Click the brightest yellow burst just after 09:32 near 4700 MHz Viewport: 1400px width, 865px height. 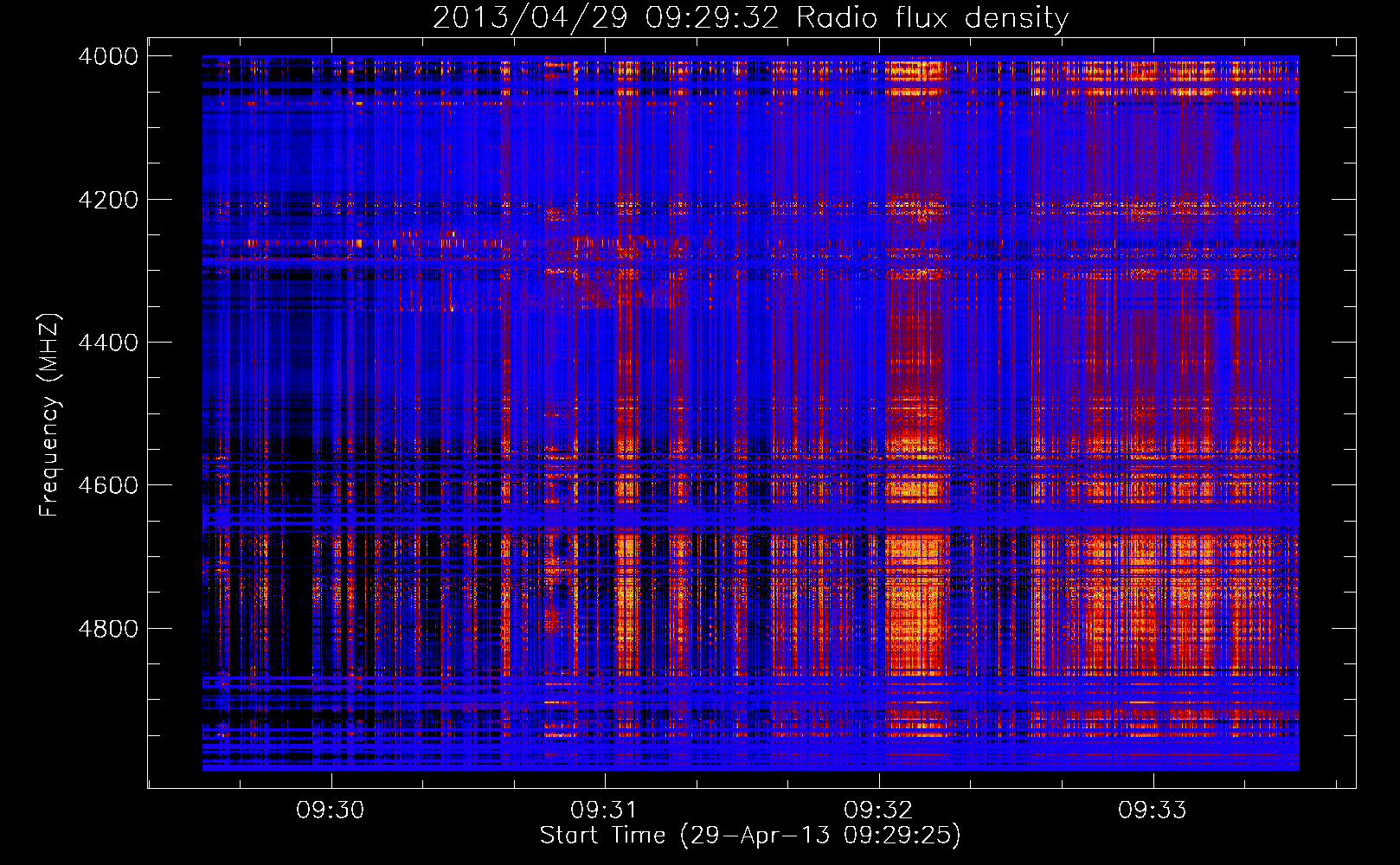(915, 605)
